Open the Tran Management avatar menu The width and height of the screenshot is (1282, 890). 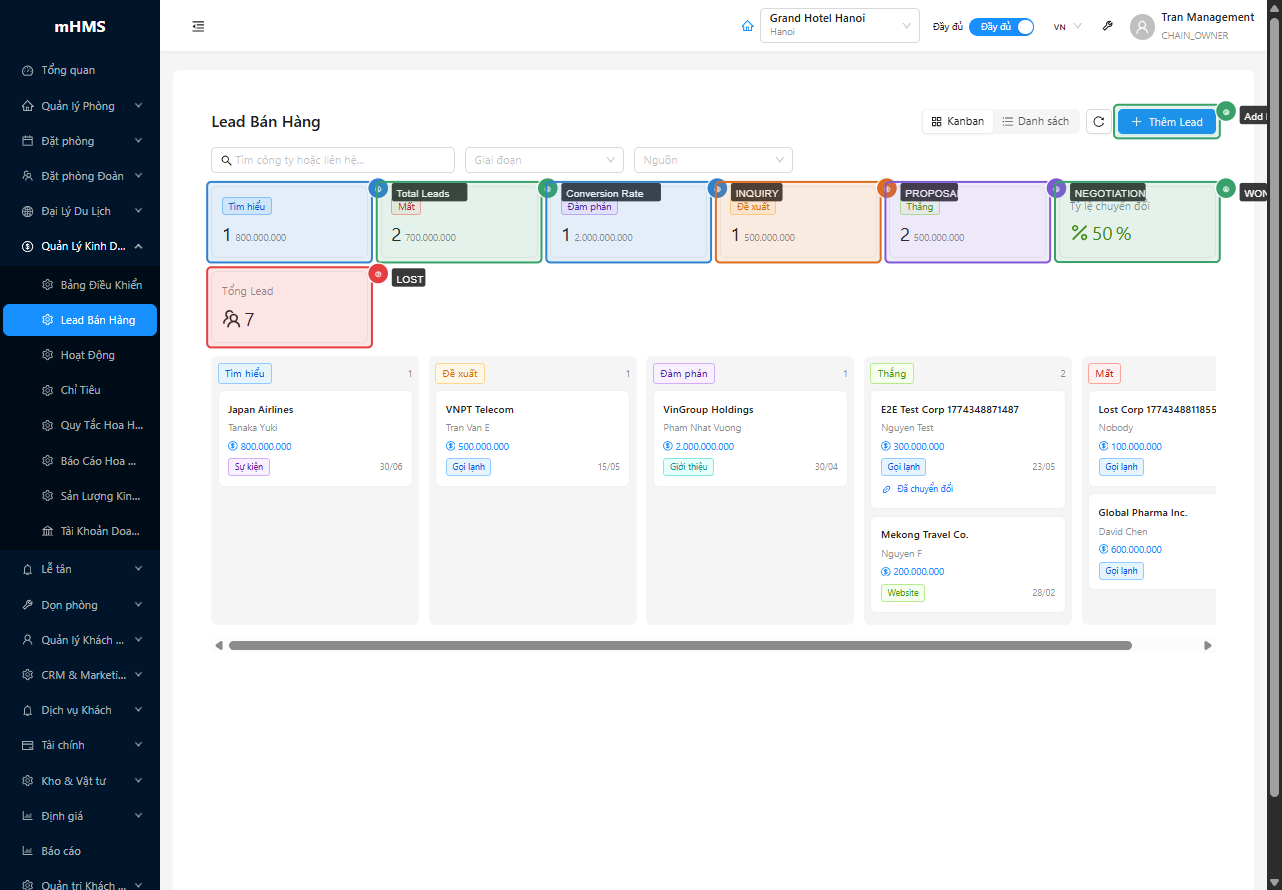1141,26
